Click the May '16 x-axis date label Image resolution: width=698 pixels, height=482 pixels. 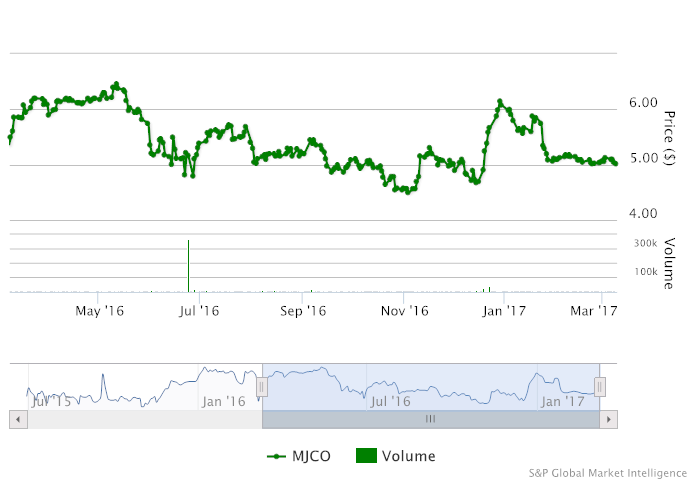(99, 311)
